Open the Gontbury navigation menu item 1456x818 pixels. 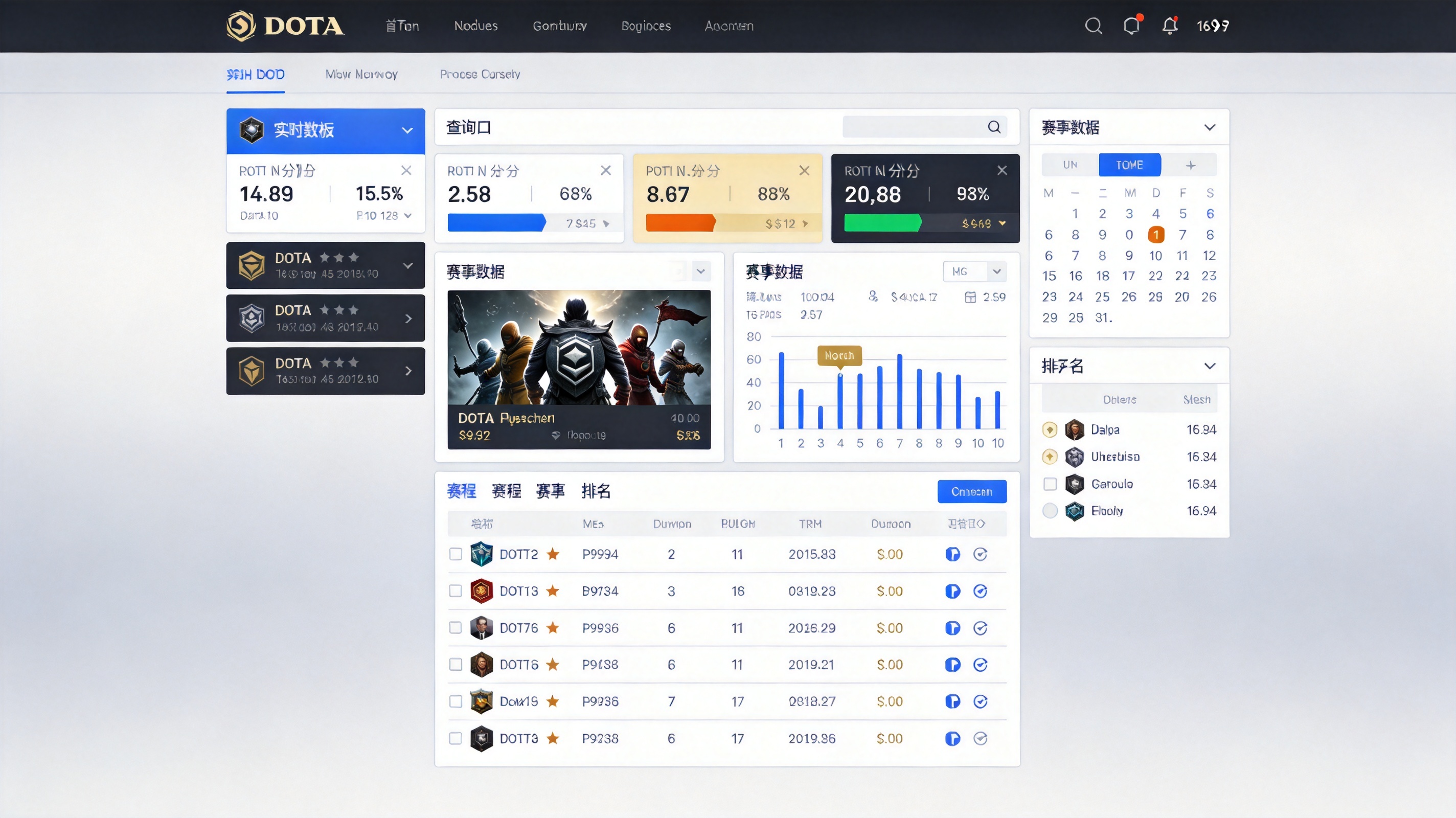click(x=560, y=26)
